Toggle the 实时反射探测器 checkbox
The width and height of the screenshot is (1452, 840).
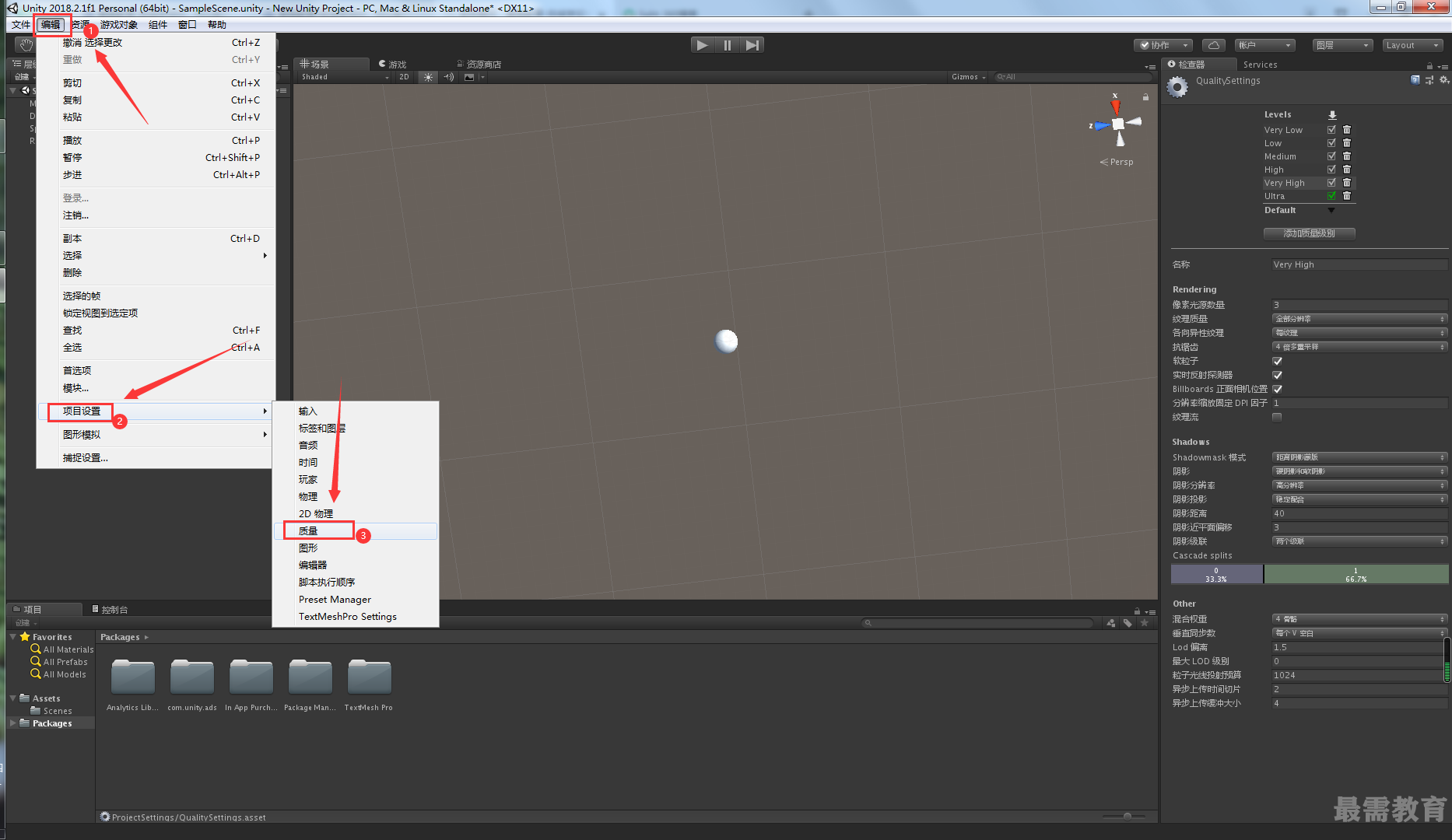click(1277, 375)
